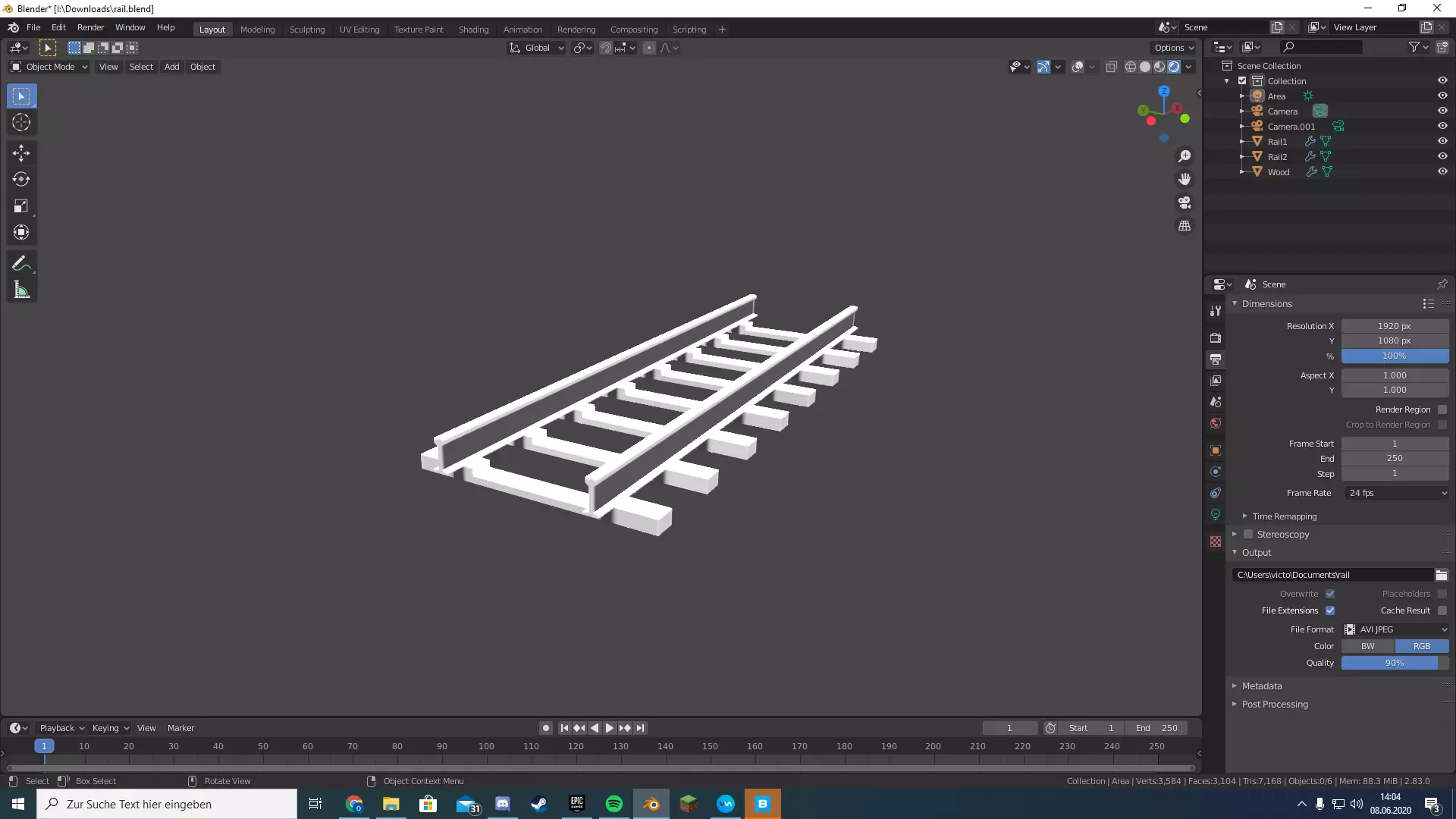
Task: Open the Render menu
Action: [x=90, y=27]
